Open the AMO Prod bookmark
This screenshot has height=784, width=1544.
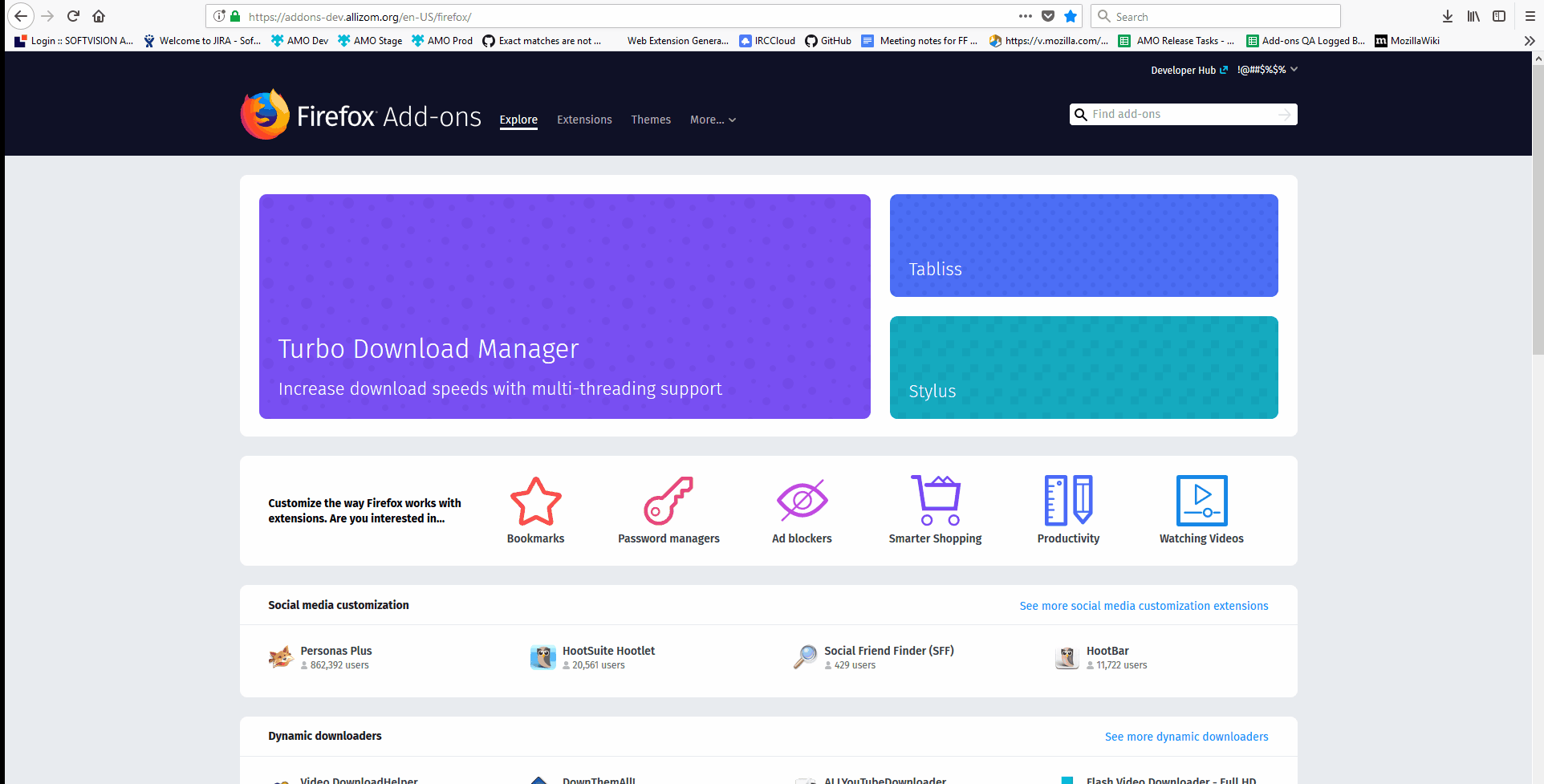point(441,41)
